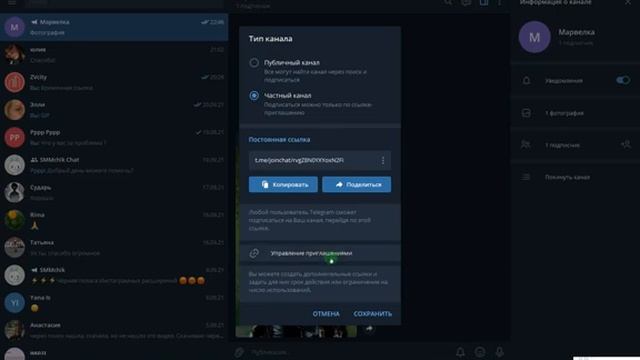Click the Сударь avatar in chat list
Screen dimensions: 640x360
coord(14,193)
